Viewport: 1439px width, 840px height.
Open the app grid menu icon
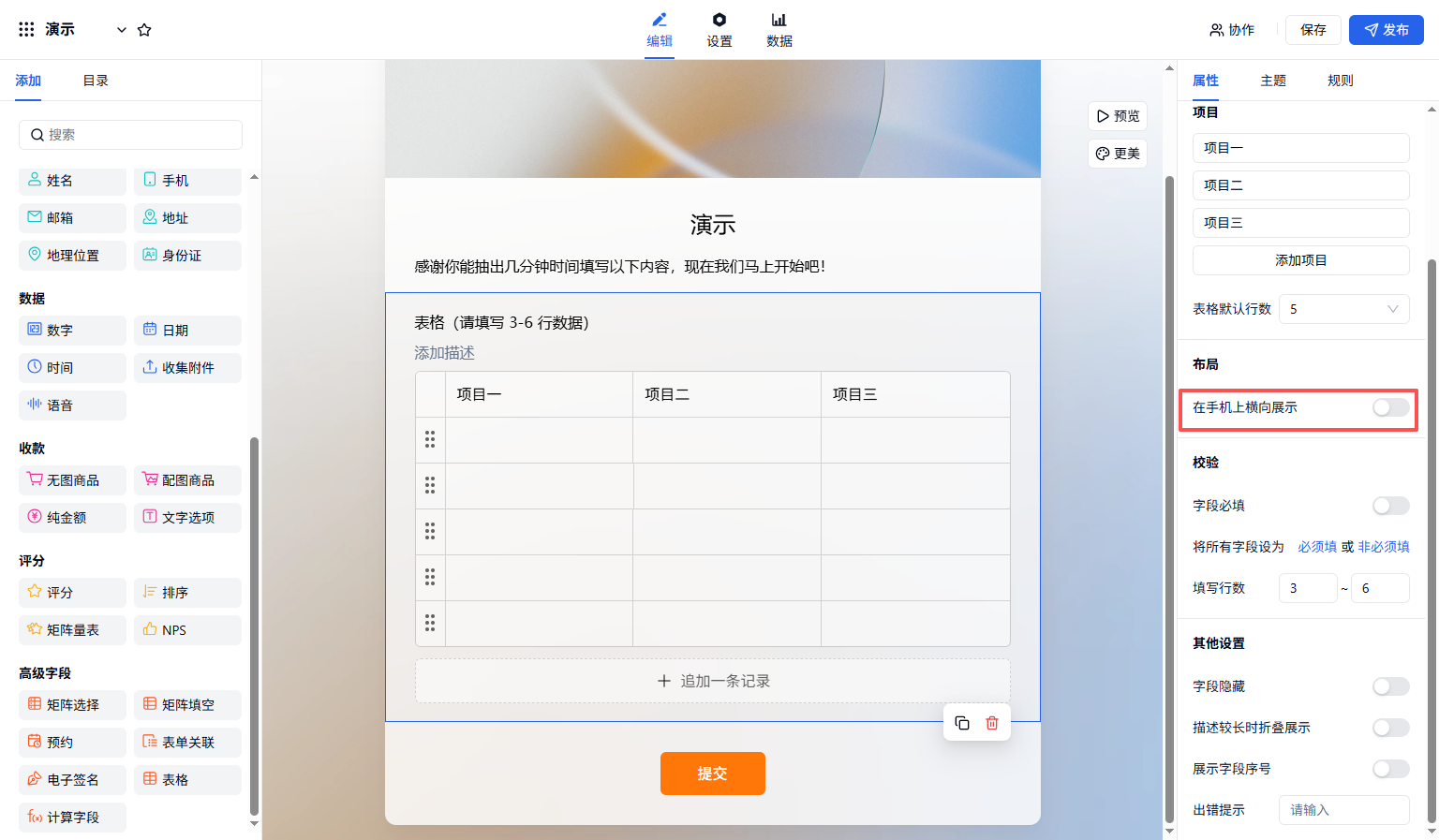(x=26, y=30)
